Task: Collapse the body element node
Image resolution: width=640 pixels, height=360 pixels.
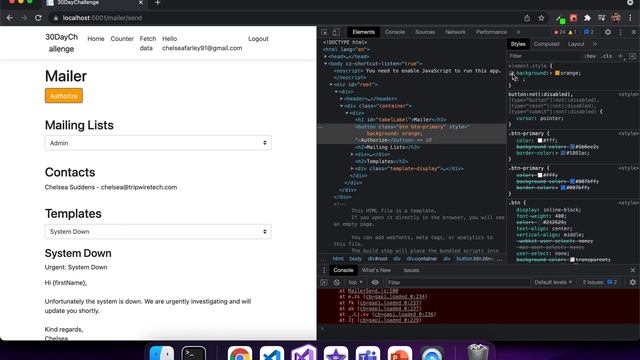Action: tap(325, 64)
